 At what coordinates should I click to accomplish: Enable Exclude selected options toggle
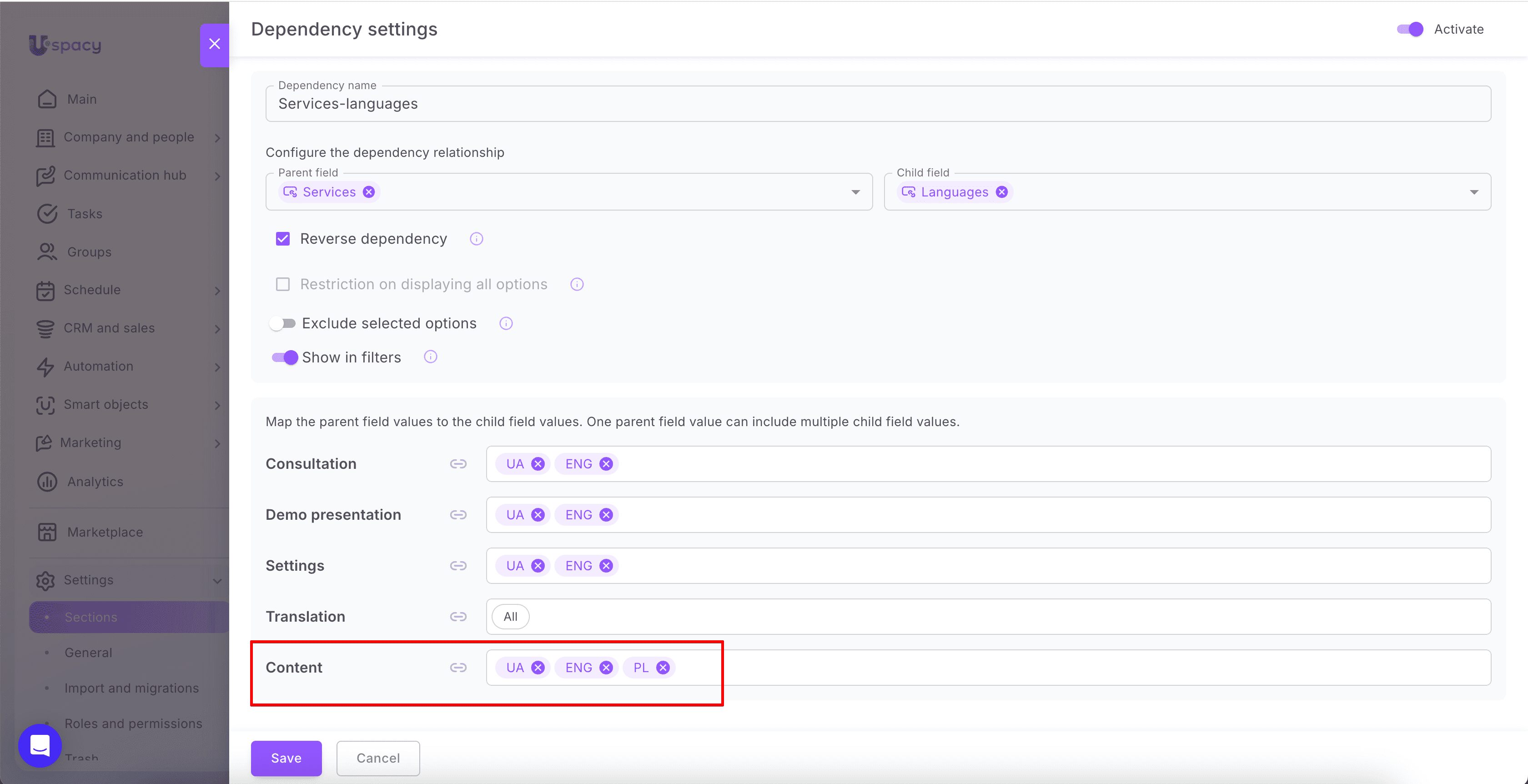click(283, 323)
